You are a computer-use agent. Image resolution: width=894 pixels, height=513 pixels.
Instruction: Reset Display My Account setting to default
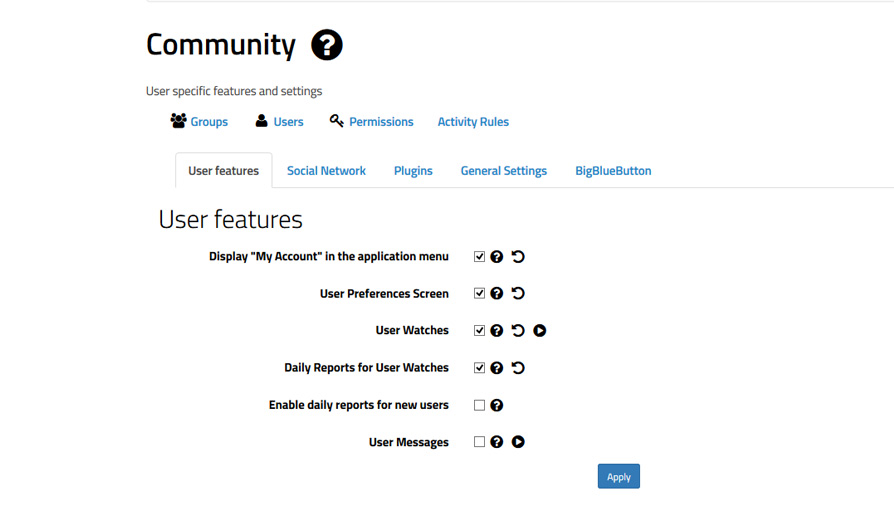[x=518, y=256]
